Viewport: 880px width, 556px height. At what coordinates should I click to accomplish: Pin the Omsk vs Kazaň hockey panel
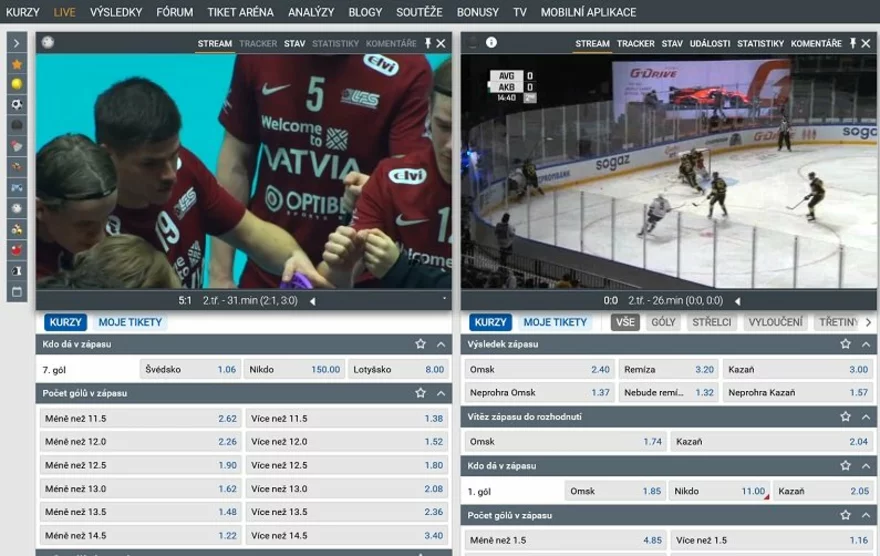[x=853, y=44]
